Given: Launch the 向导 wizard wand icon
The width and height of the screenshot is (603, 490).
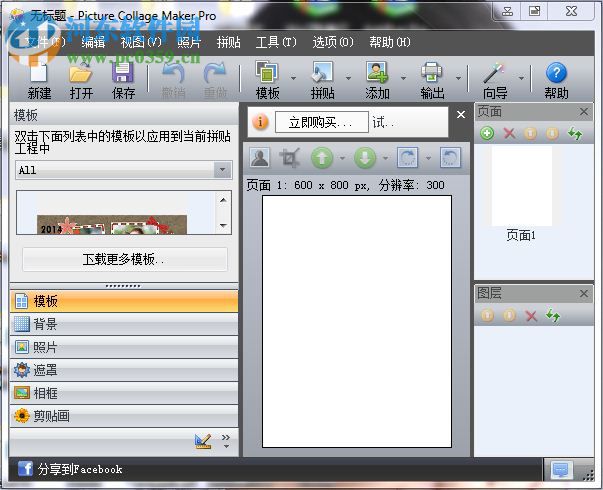Looking at the screenshot, I should 494,72.
